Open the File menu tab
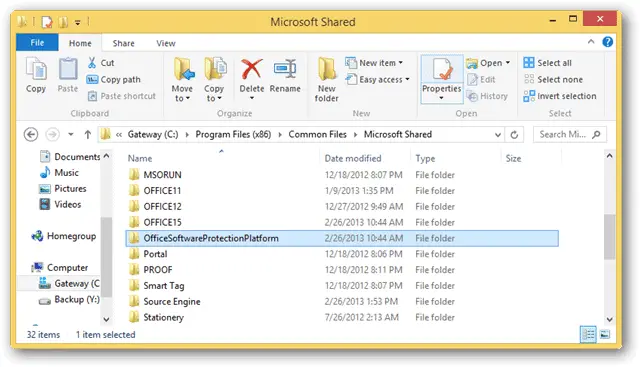The width and height of the screenshot is (640, 367). pyautogui.click(x=37, y=42)
